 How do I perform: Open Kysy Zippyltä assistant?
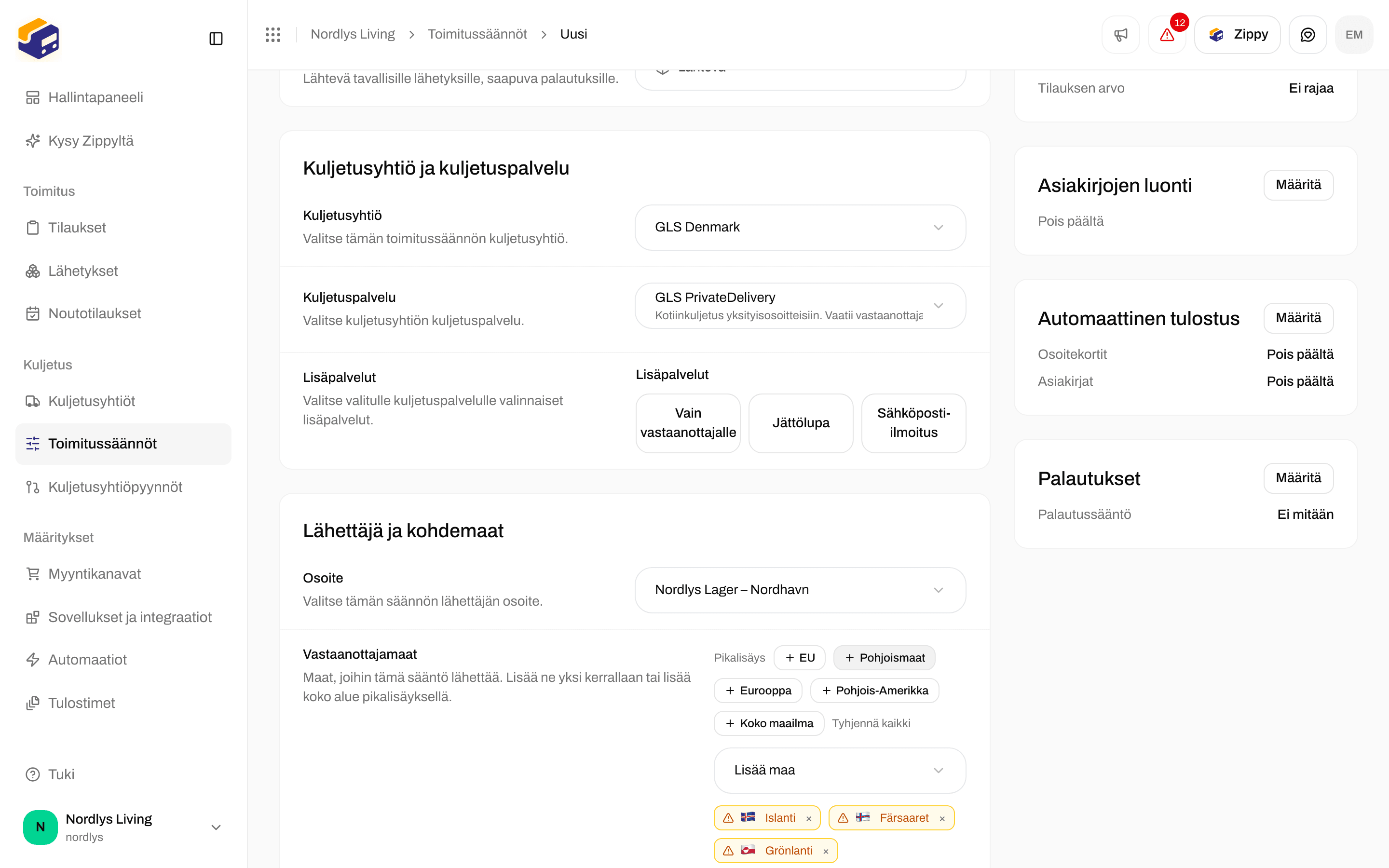tap(123, 141)
